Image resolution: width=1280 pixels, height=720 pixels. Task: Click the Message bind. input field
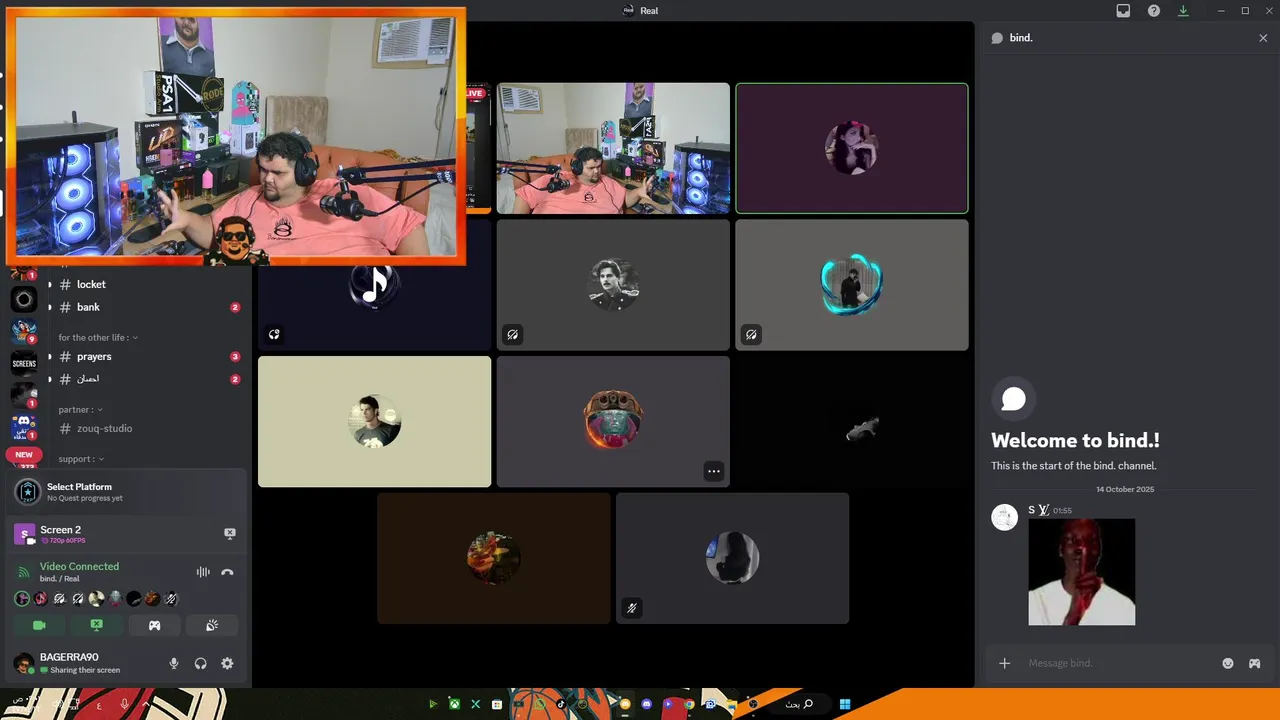[1118, 663]
